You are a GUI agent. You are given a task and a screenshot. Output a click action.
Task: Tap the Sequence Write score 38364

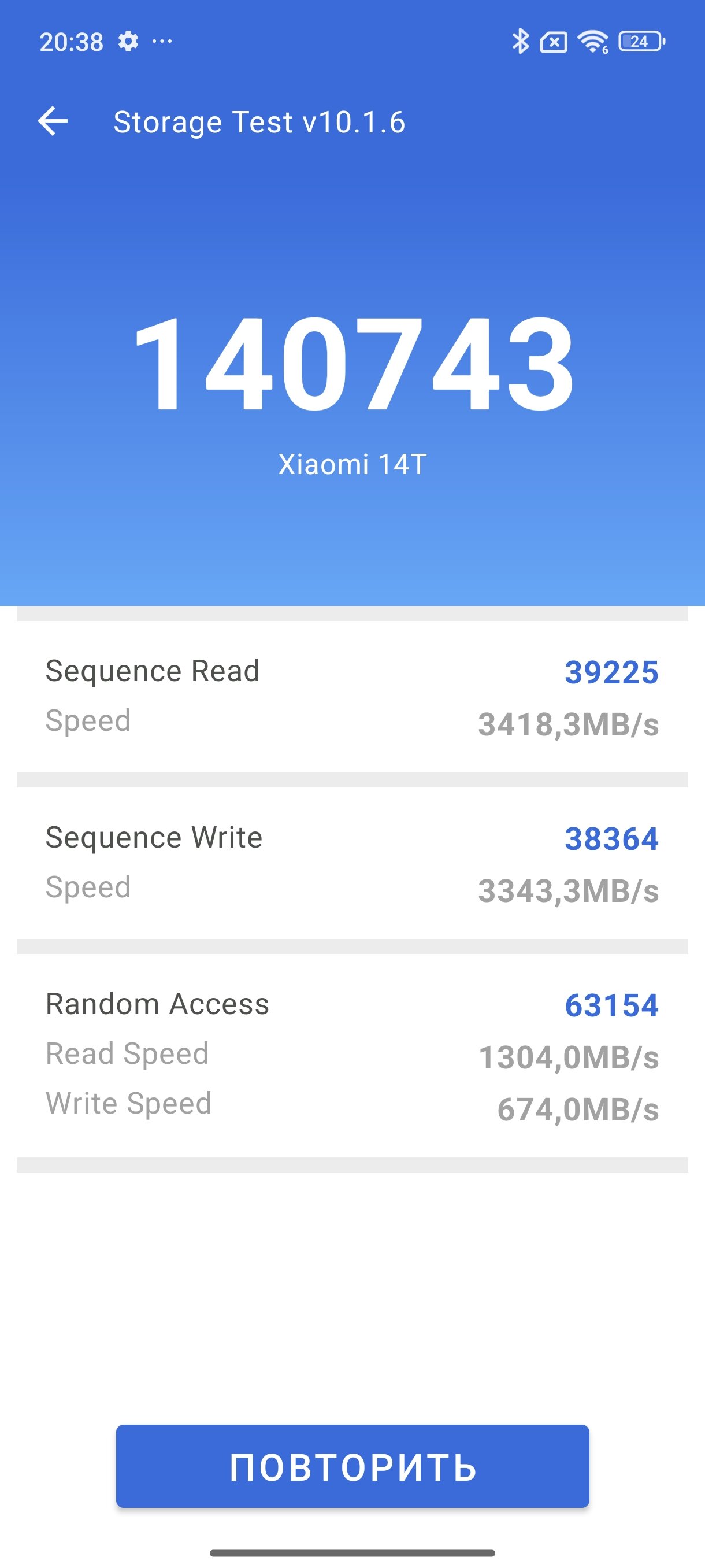click(x=611, y=839)
